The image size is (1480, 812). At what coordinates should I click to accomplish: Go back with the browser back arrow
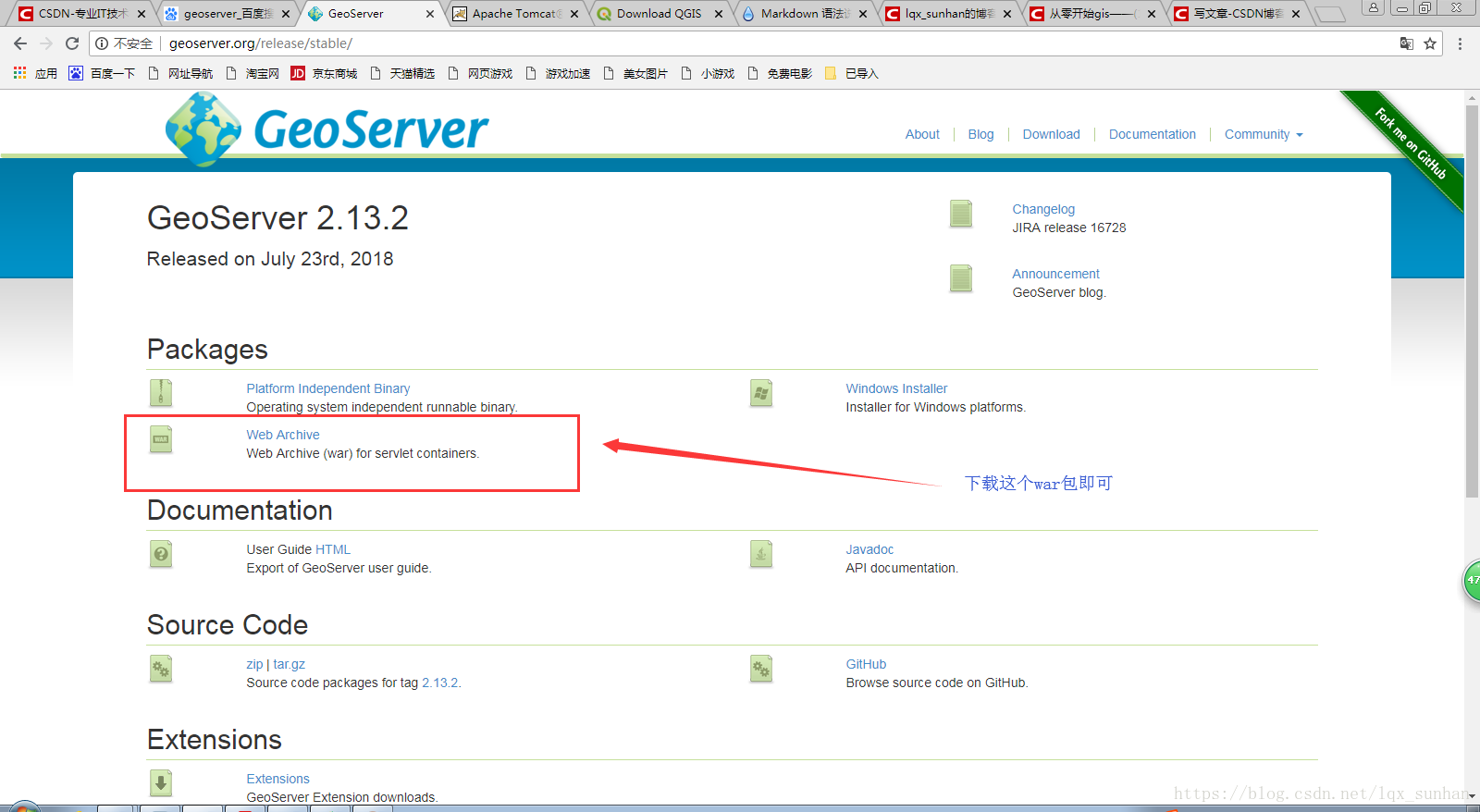pos(20,43)
